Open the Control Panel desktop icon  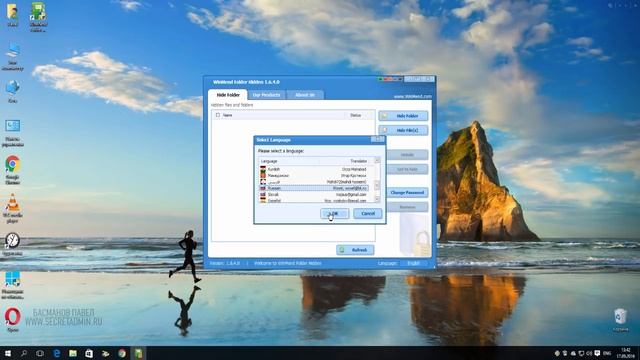click(x=13, y=133)
